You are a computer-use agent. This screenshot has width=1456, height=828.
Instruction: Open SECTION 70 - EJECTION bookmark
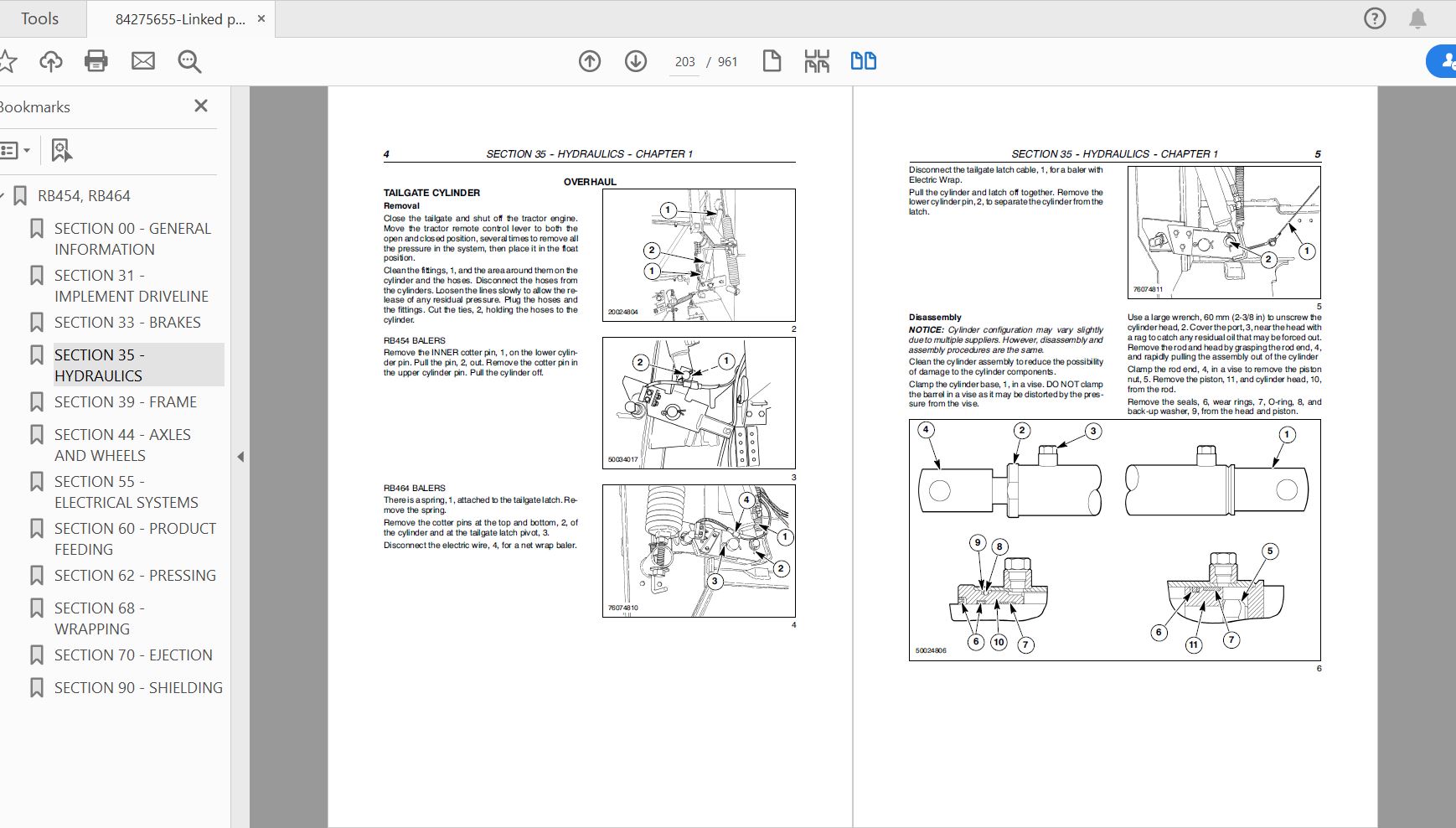pyautogui.click(x=133, y=655)
